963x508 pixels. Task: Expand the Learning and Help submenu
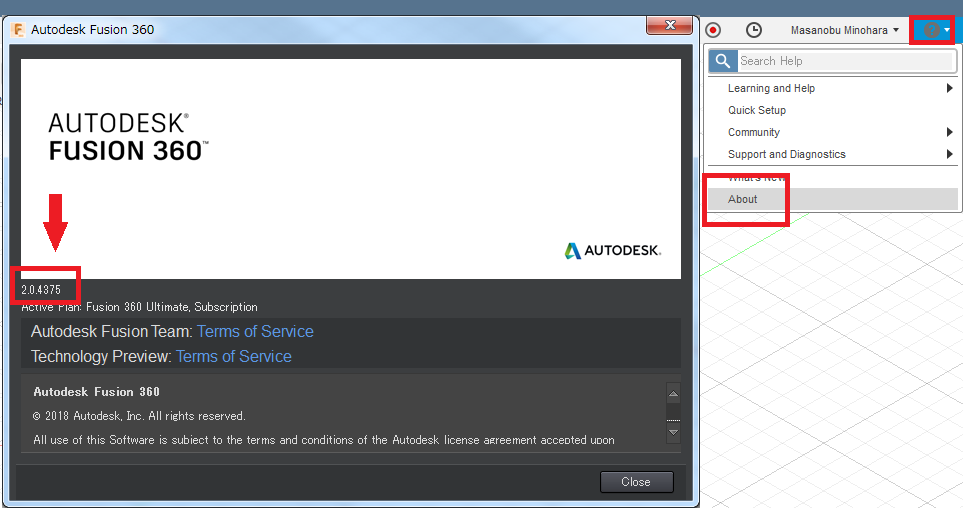pos(833,88)
